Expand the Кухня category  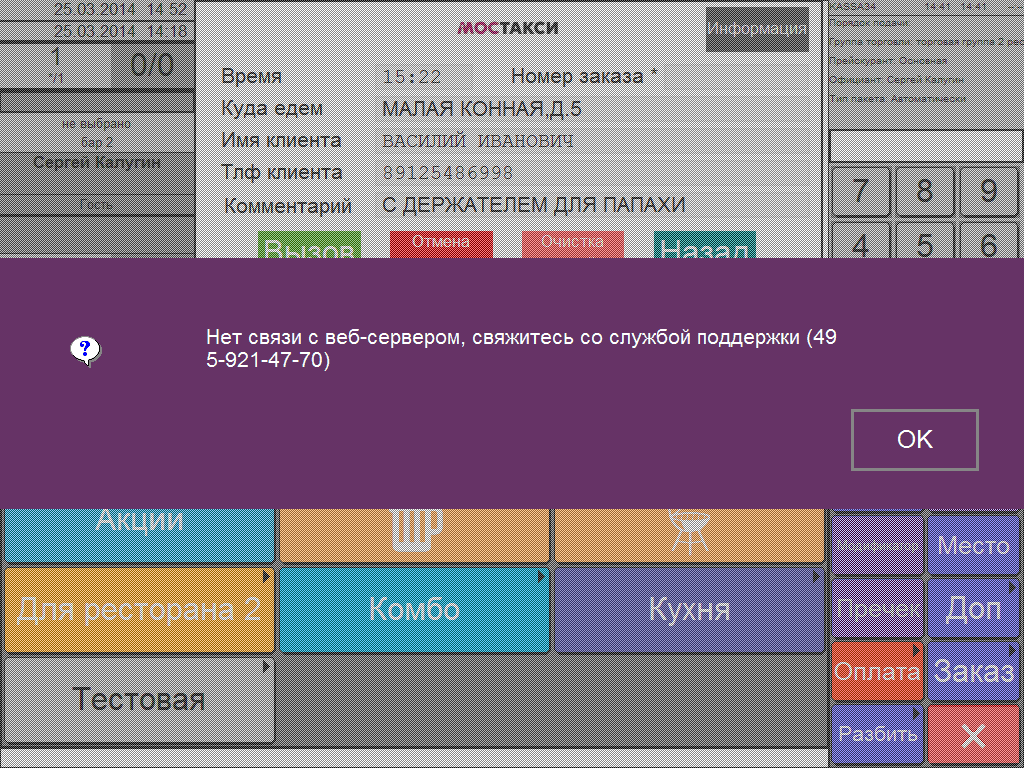click(x=689, y=609)
